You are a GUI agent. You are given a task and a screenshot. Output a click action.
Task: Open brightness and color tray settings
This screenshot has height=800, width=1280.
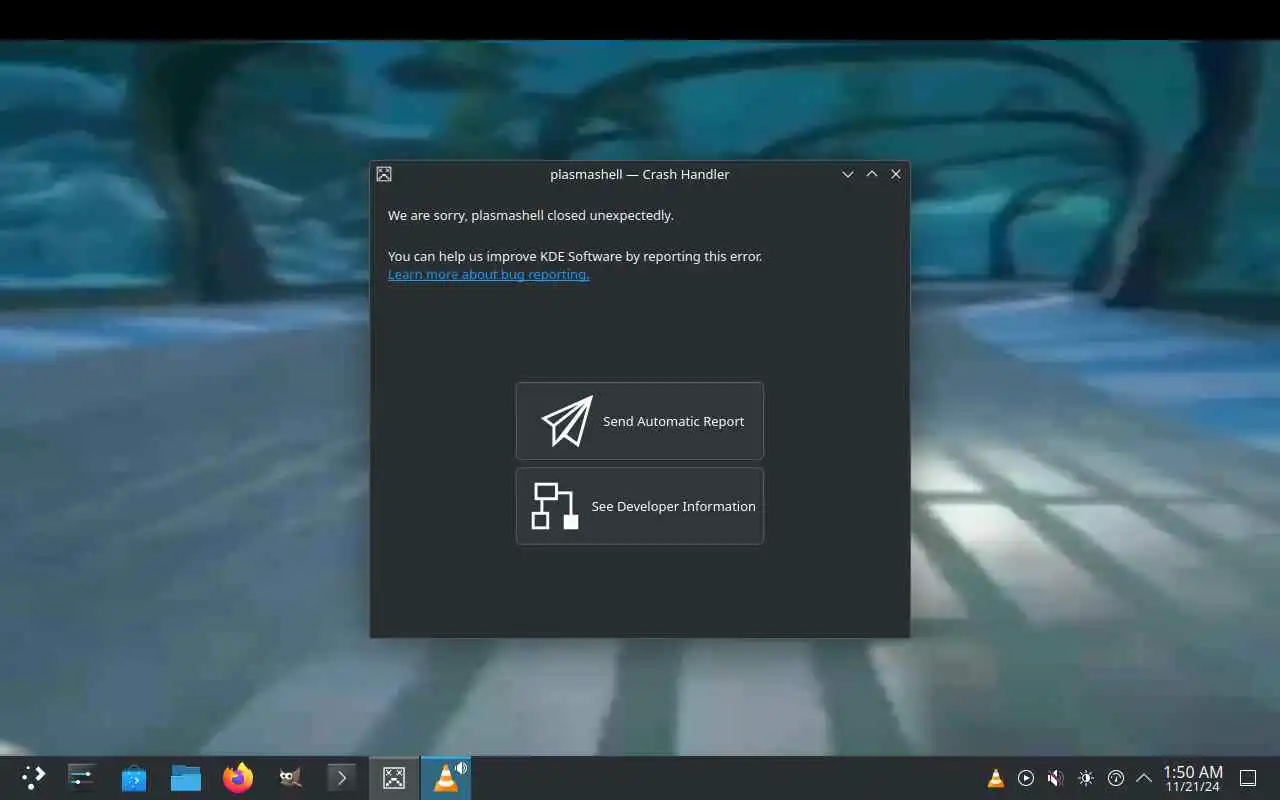click(1086, 778)
